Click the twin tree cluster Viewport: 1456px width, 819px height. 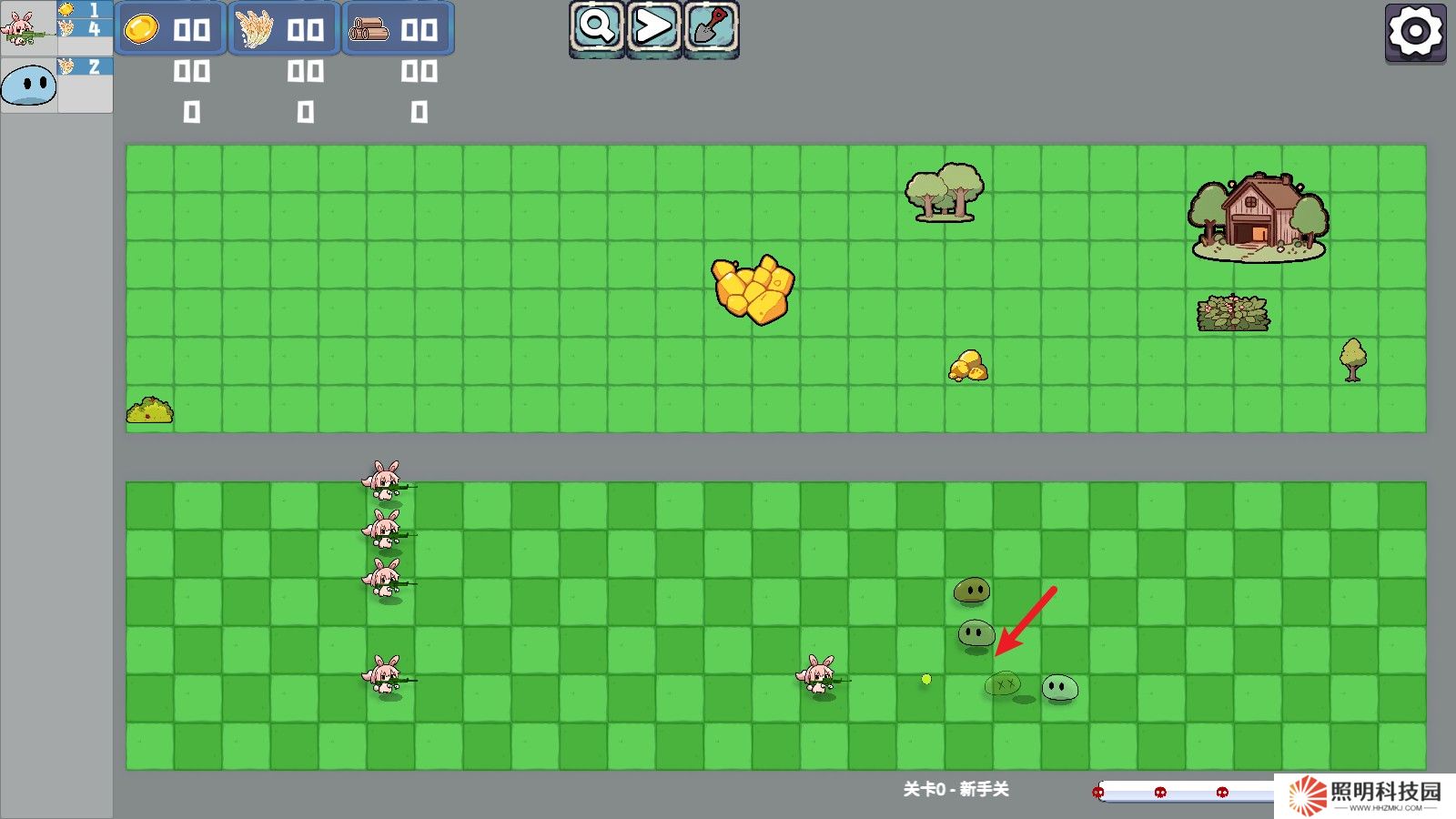pos(945,192)
